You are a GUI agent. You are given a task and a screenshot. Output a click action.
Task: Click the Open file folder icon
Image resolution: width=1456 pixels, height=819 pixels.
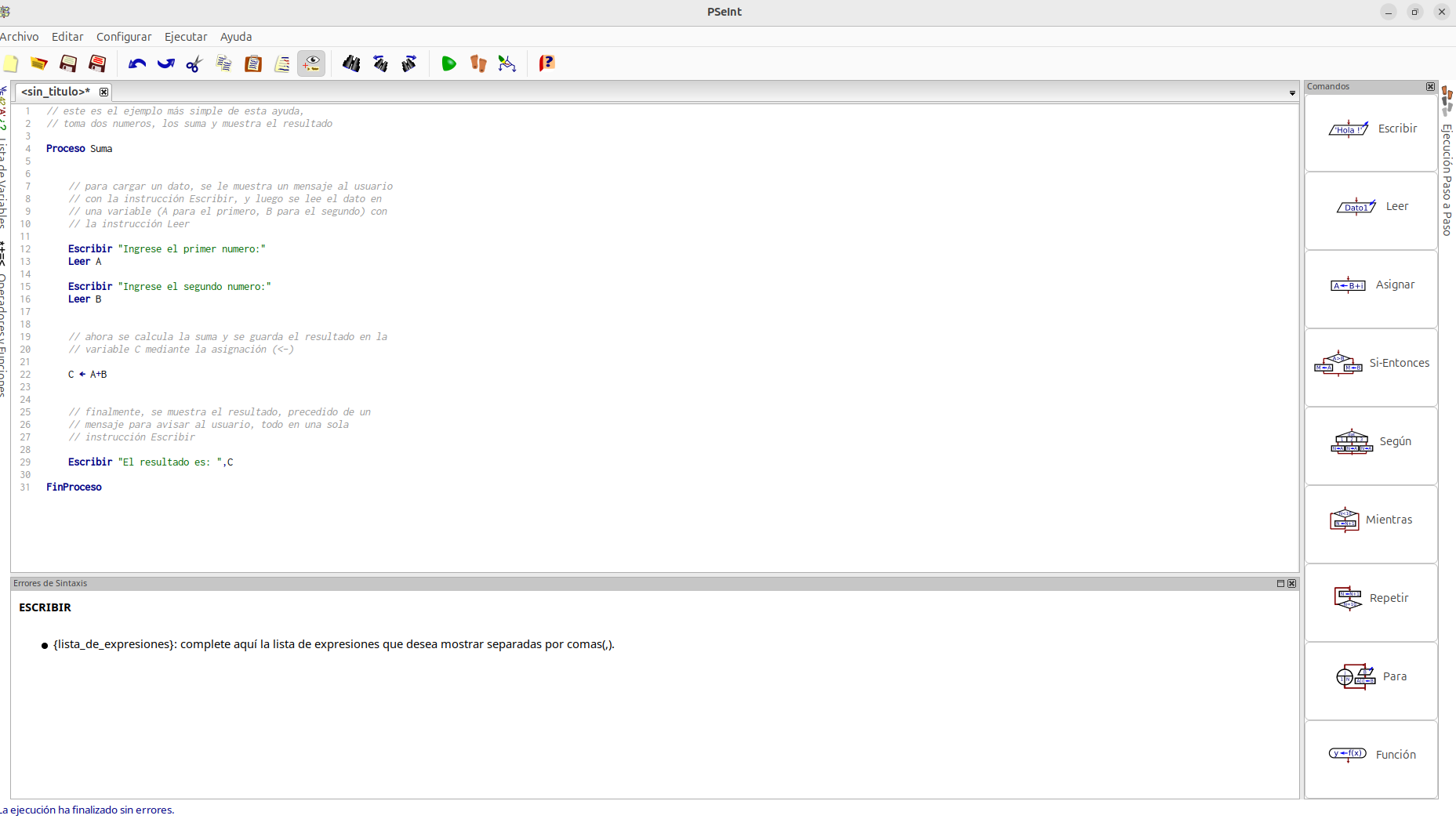38,63
